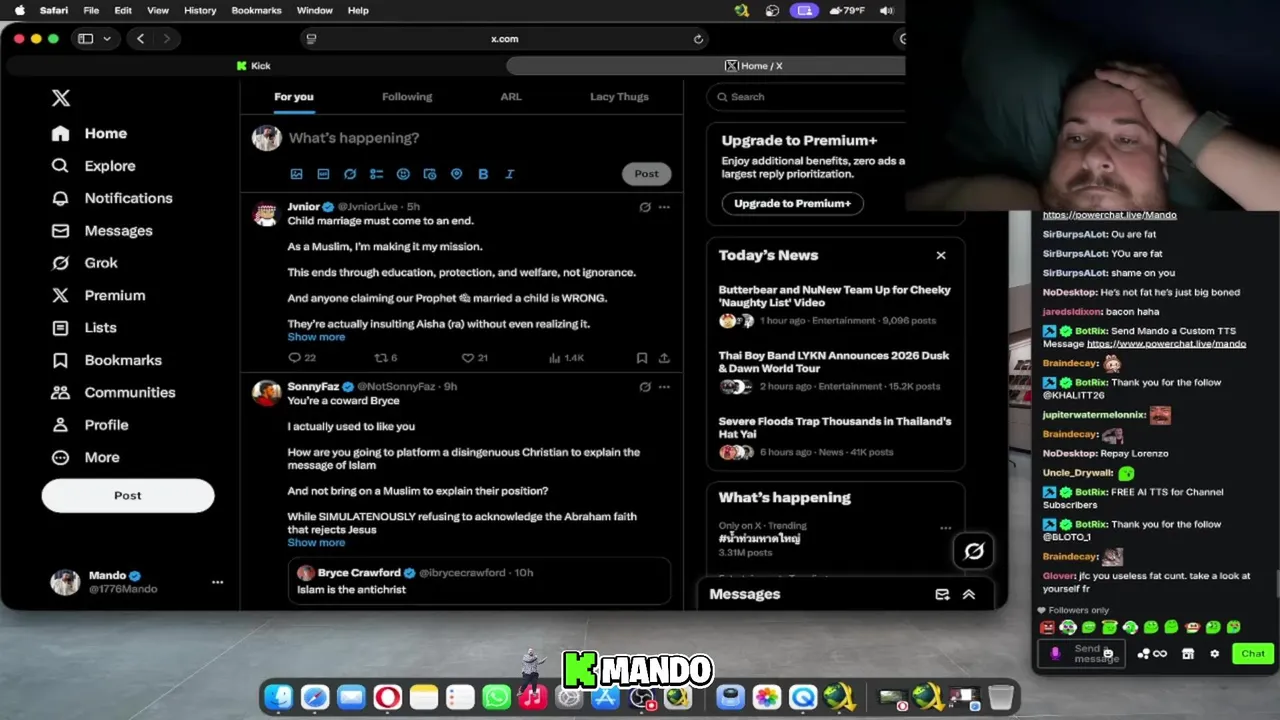Image resolution: width=1280 pixels, height=720 pixels.
Task: Like Jvnior's post
Action: 474,358
